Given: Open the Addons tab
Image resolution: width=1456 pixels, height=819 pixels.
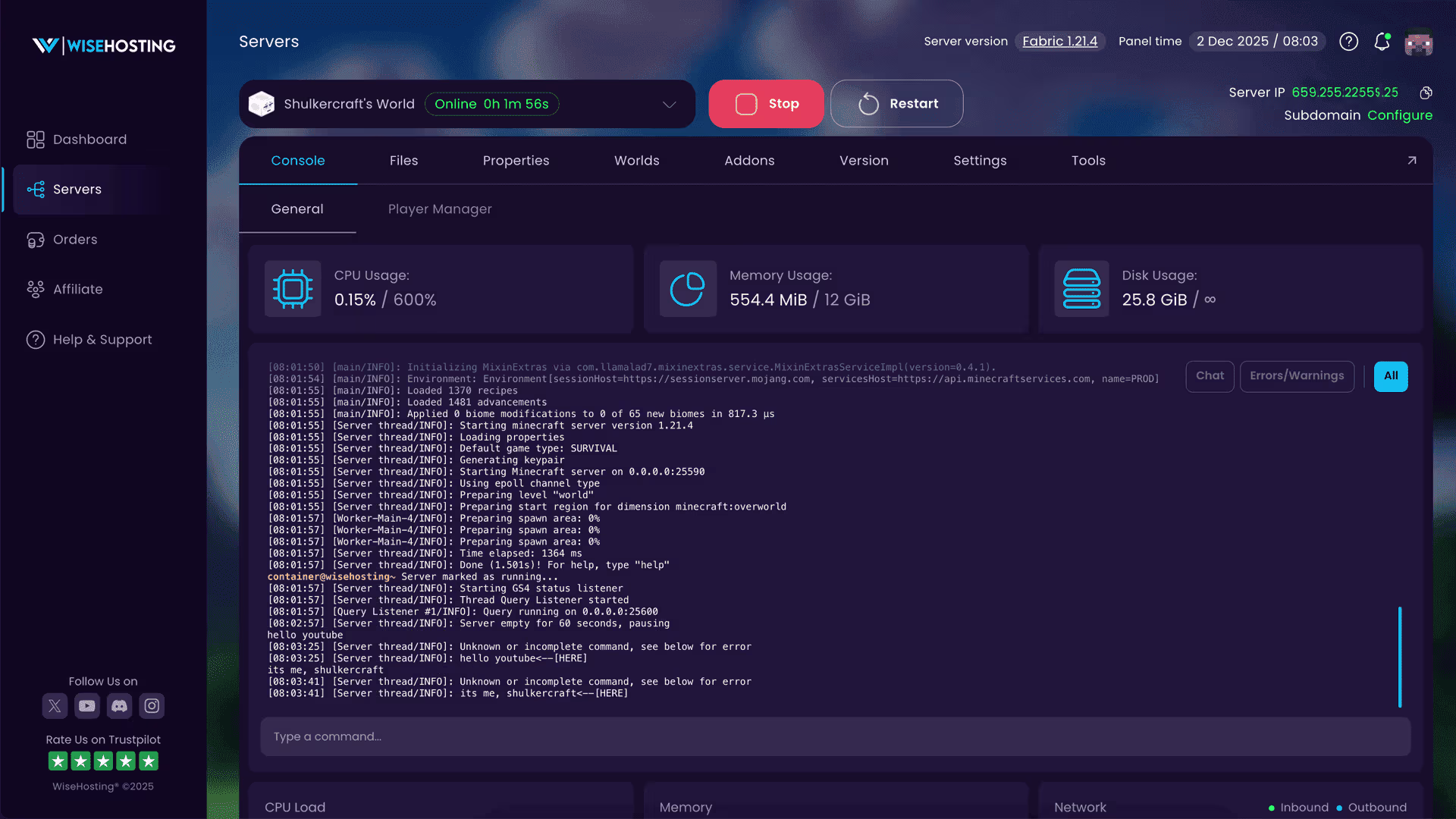Looking at the screenshot, I should point(749,161).
